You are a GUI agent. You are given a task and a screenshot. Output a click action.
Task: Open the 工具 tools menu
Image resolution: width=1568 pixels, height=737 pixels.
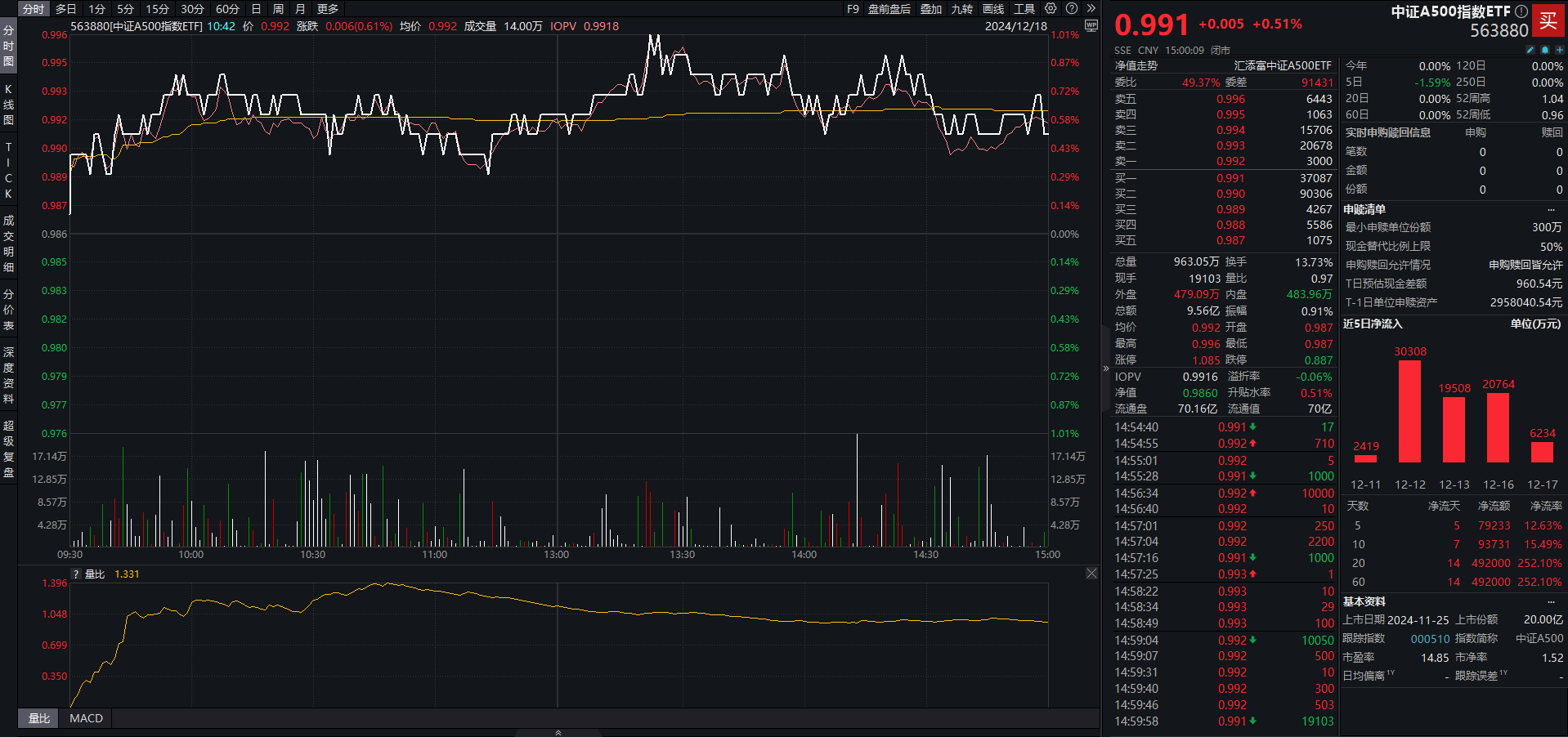(1024, 9)
